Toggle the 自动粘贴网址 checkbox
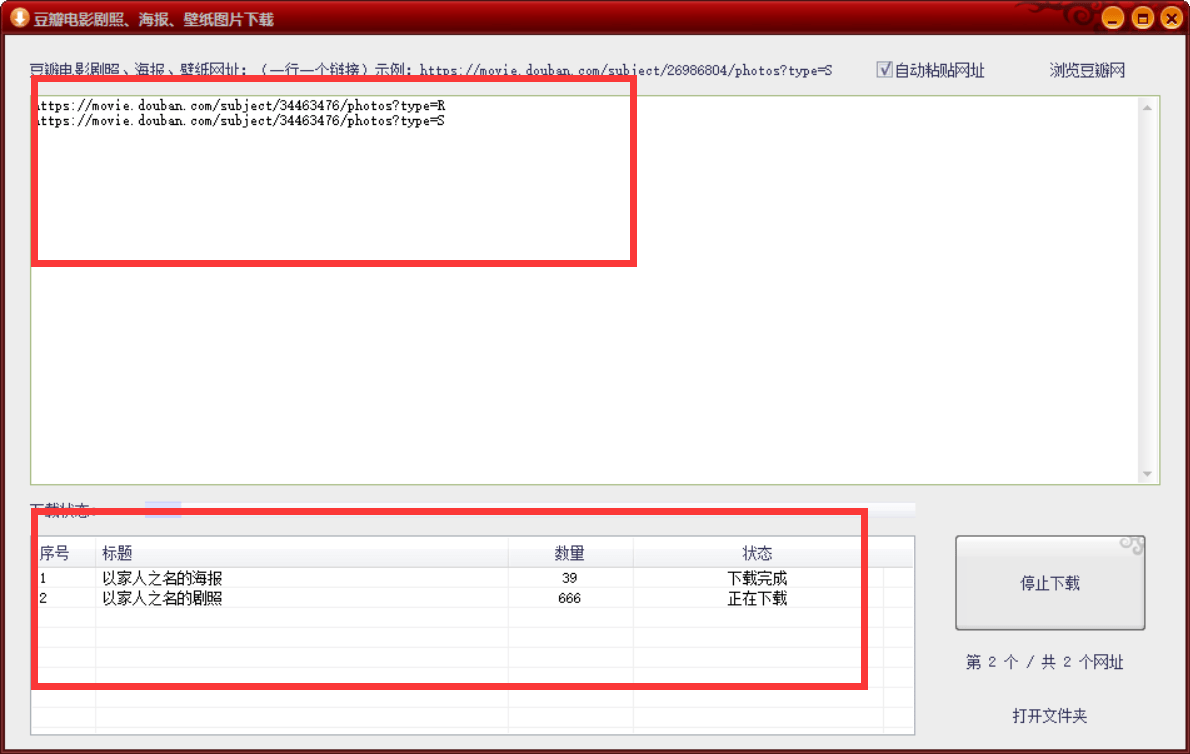Screen dimensions: 1190x754 point(884,70)
